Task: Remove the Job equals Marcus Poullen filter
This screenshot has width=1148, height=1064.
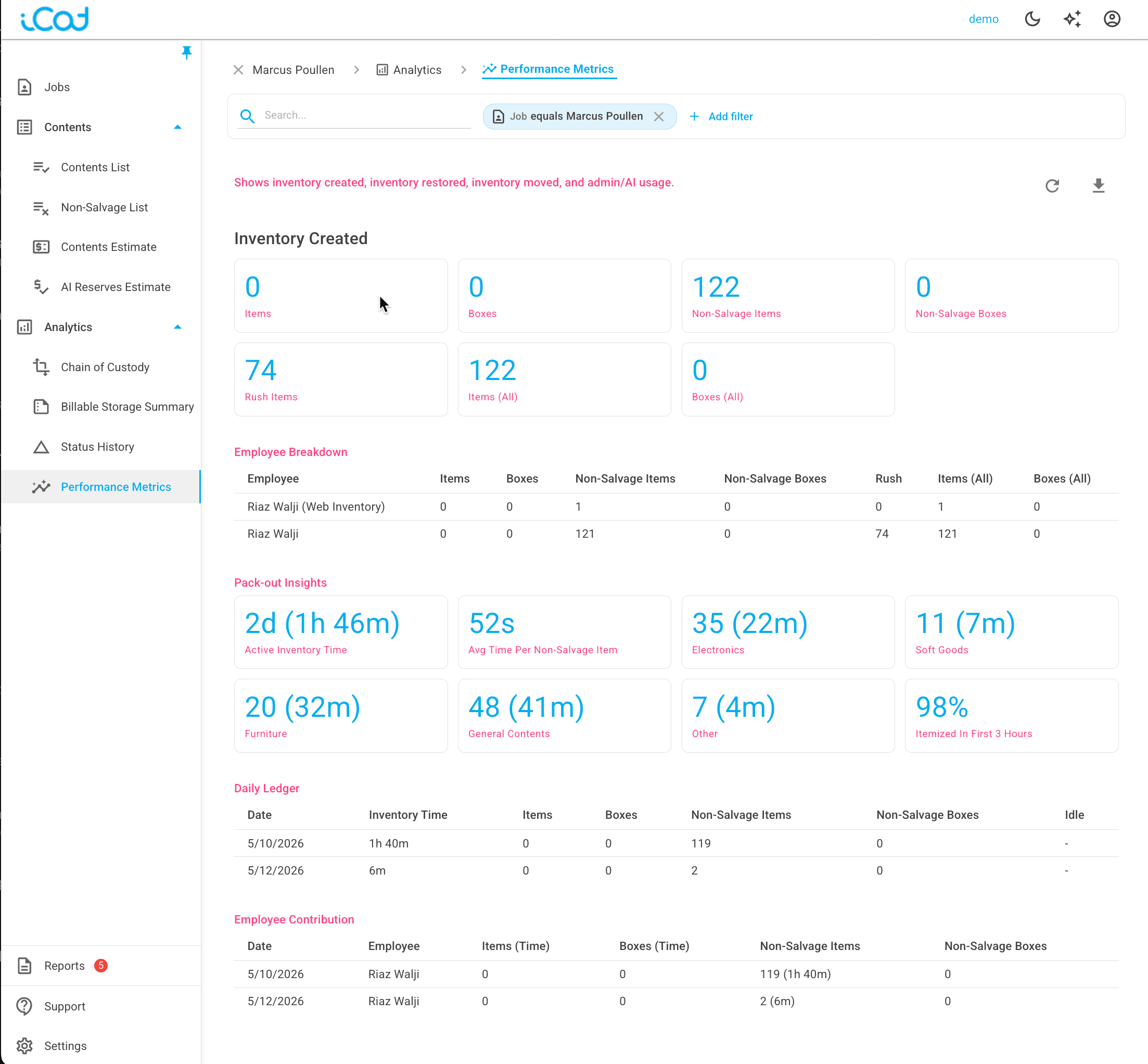Action: tap(659, 116)
